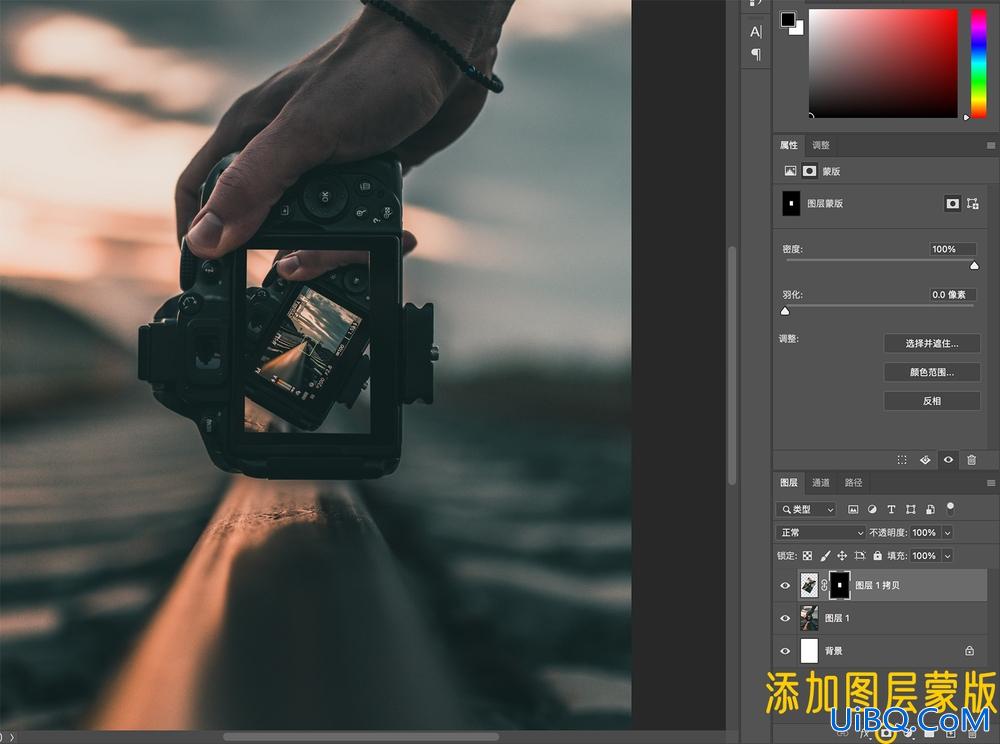Click the rainbow hue slider strip
The width and height of the screenshot is (1000, 744).
[x=978, y=63]
